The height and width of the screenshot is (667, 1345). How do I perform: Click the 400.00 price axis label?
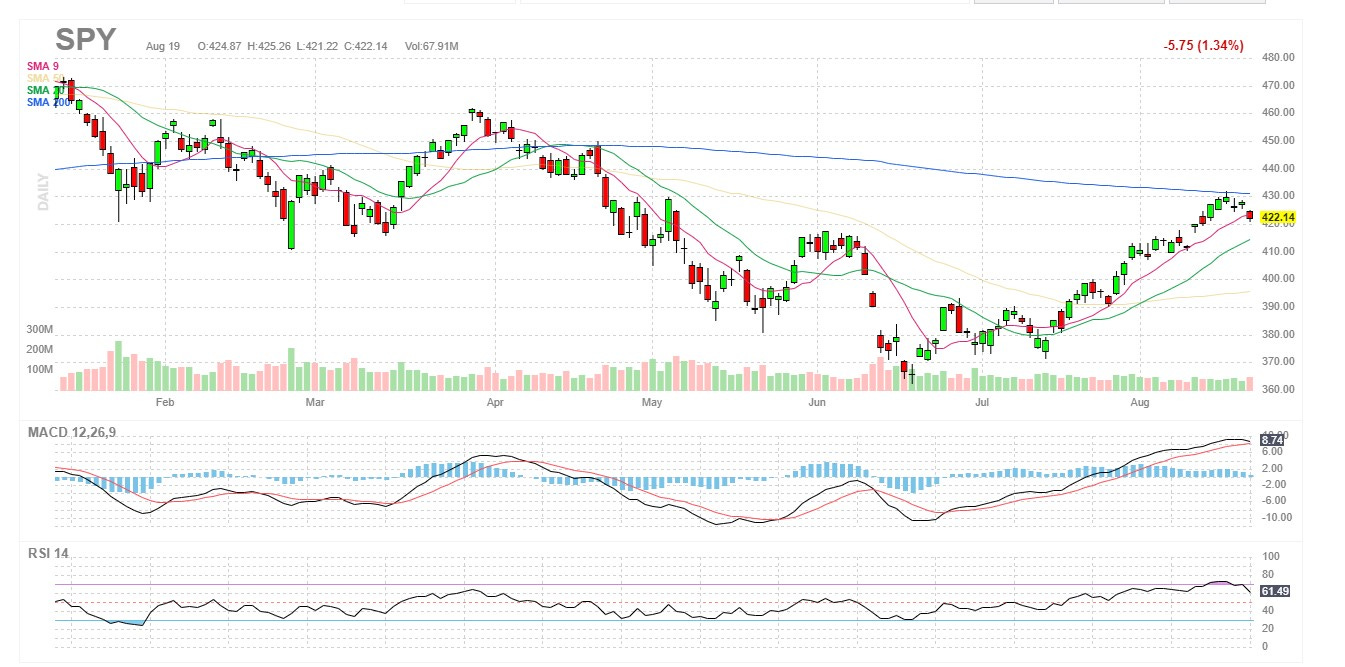click(x=1279, y=279)
